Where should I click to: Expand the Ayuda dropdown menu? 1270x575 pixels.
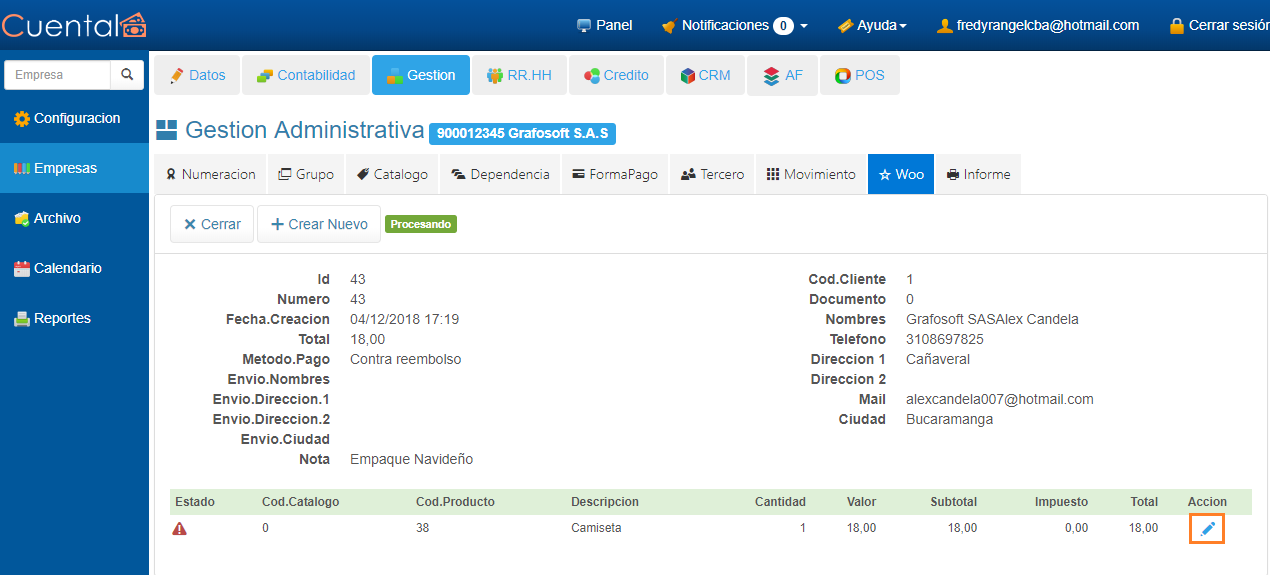pyautogui.click(x=872, y=25)
